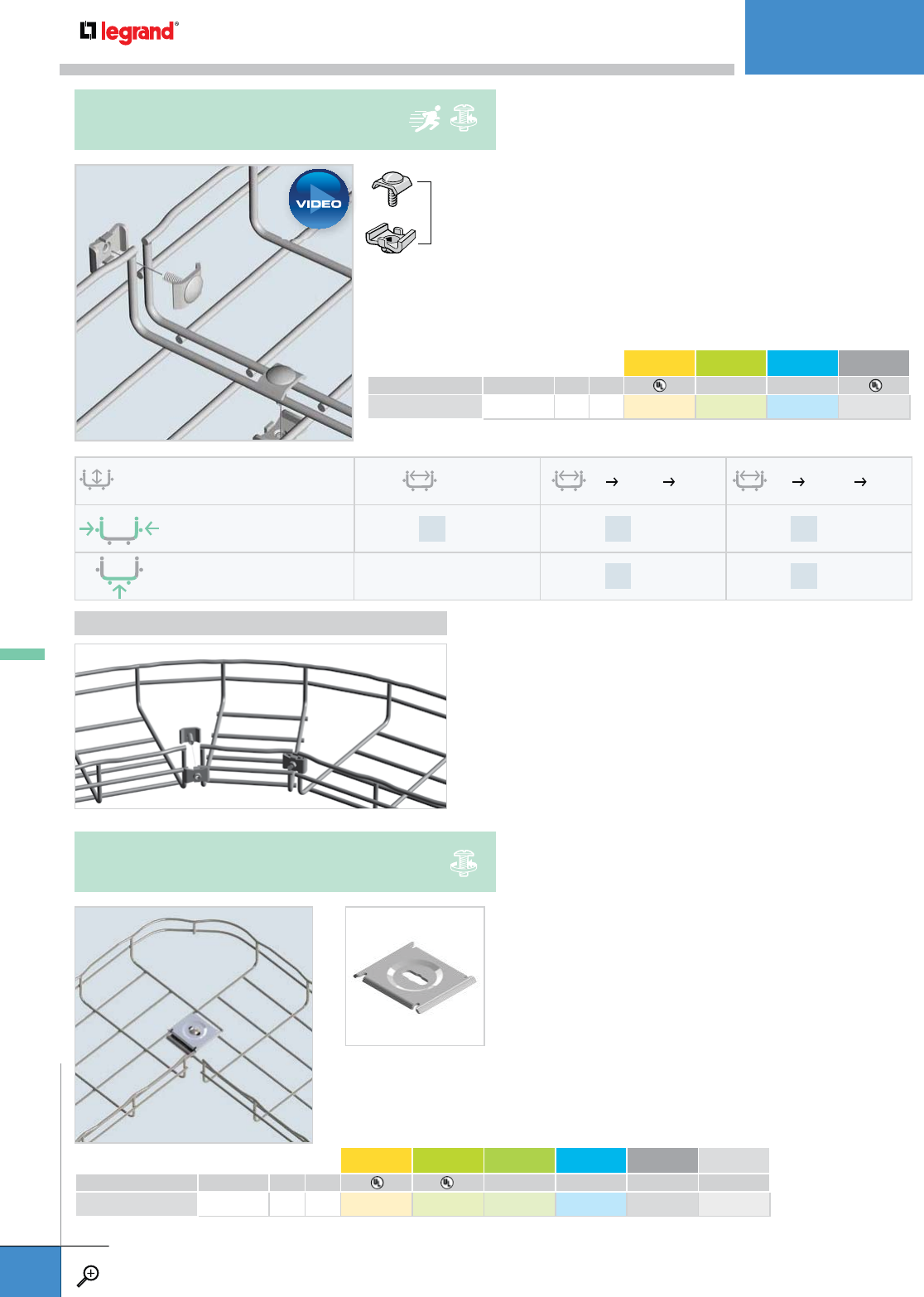This screenshot has width=924, height=1297.
Task: Select the yellow finish swatch in upper table
Action: [x=659, y=363]
